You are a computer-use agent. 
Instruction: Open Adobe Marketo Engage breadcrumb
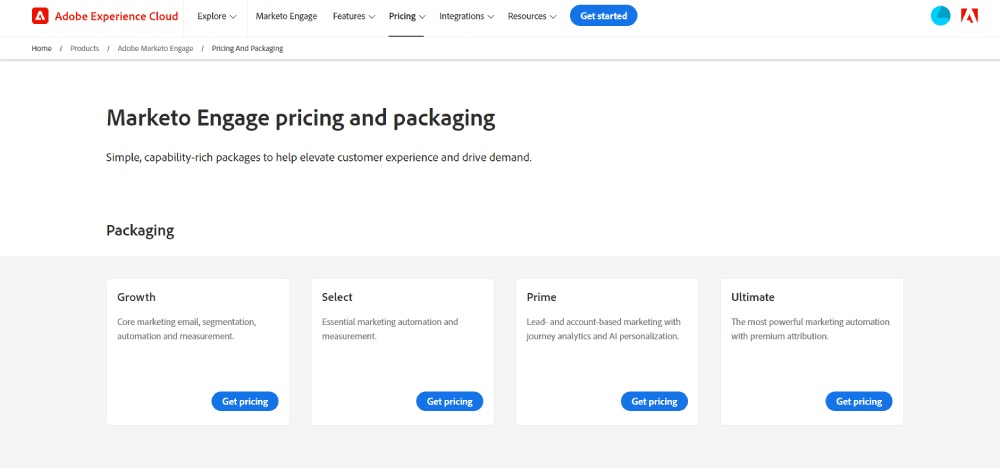click(155, 48)
